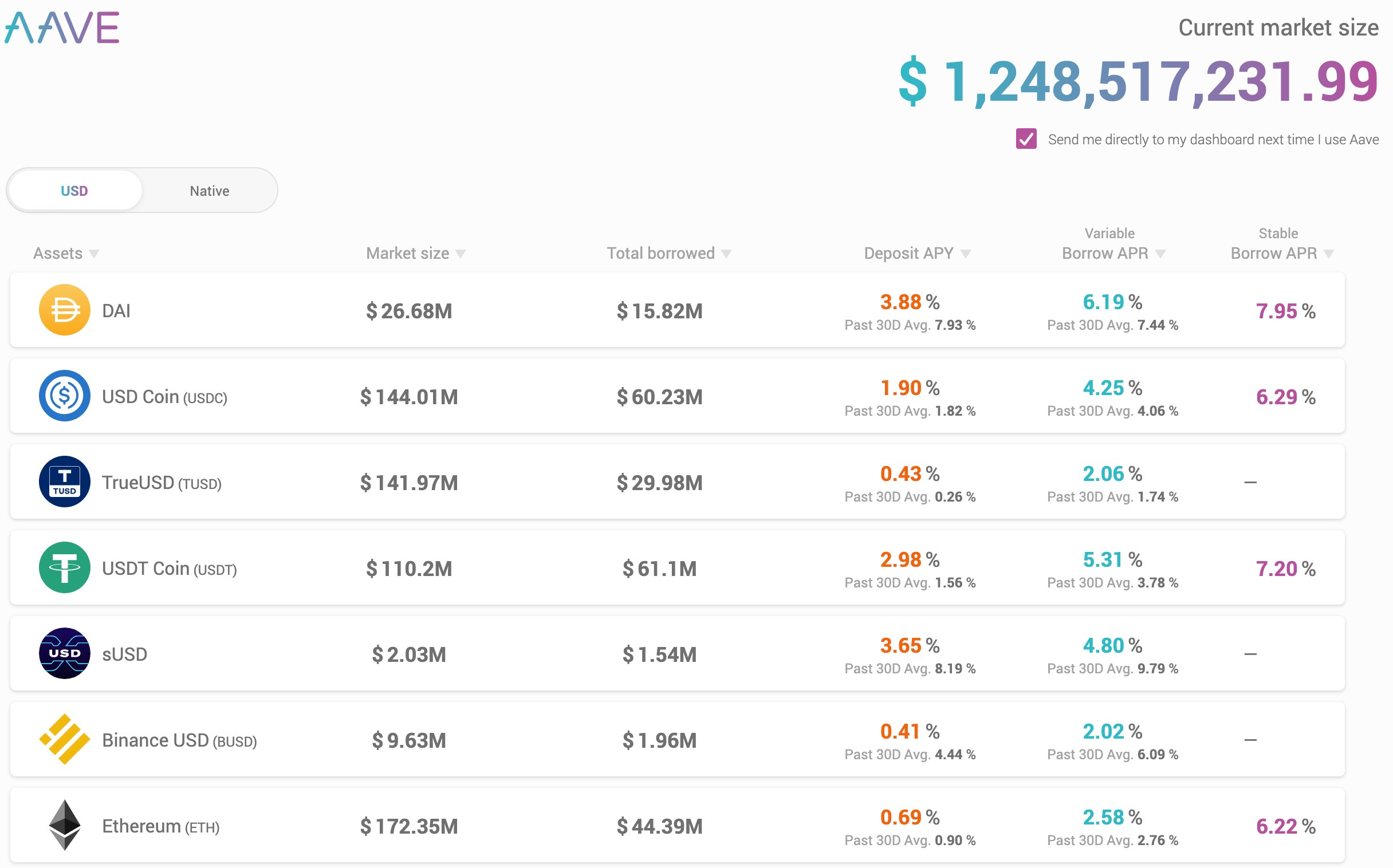1393x868 pixels.
Task: Click the DAI coin icon
Action: point(64,310)
